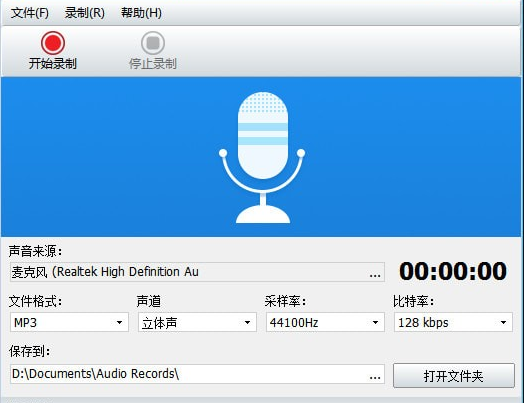The image size is (524, 403).
Task: Click the red start recording icon
Action: tap(53, 43)
